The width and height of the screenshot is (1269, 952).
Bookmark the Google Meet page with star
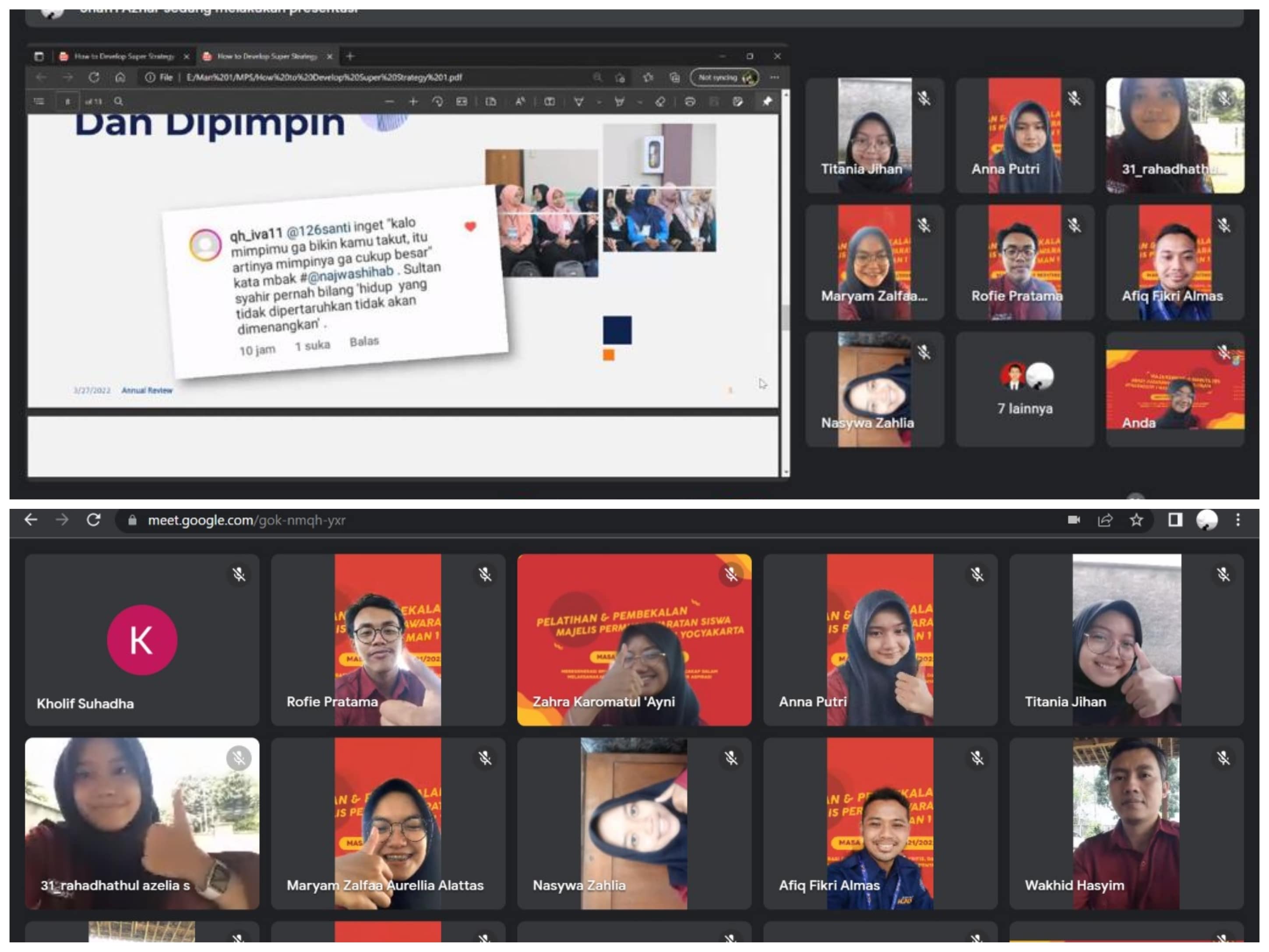[x=1136, y=520]
